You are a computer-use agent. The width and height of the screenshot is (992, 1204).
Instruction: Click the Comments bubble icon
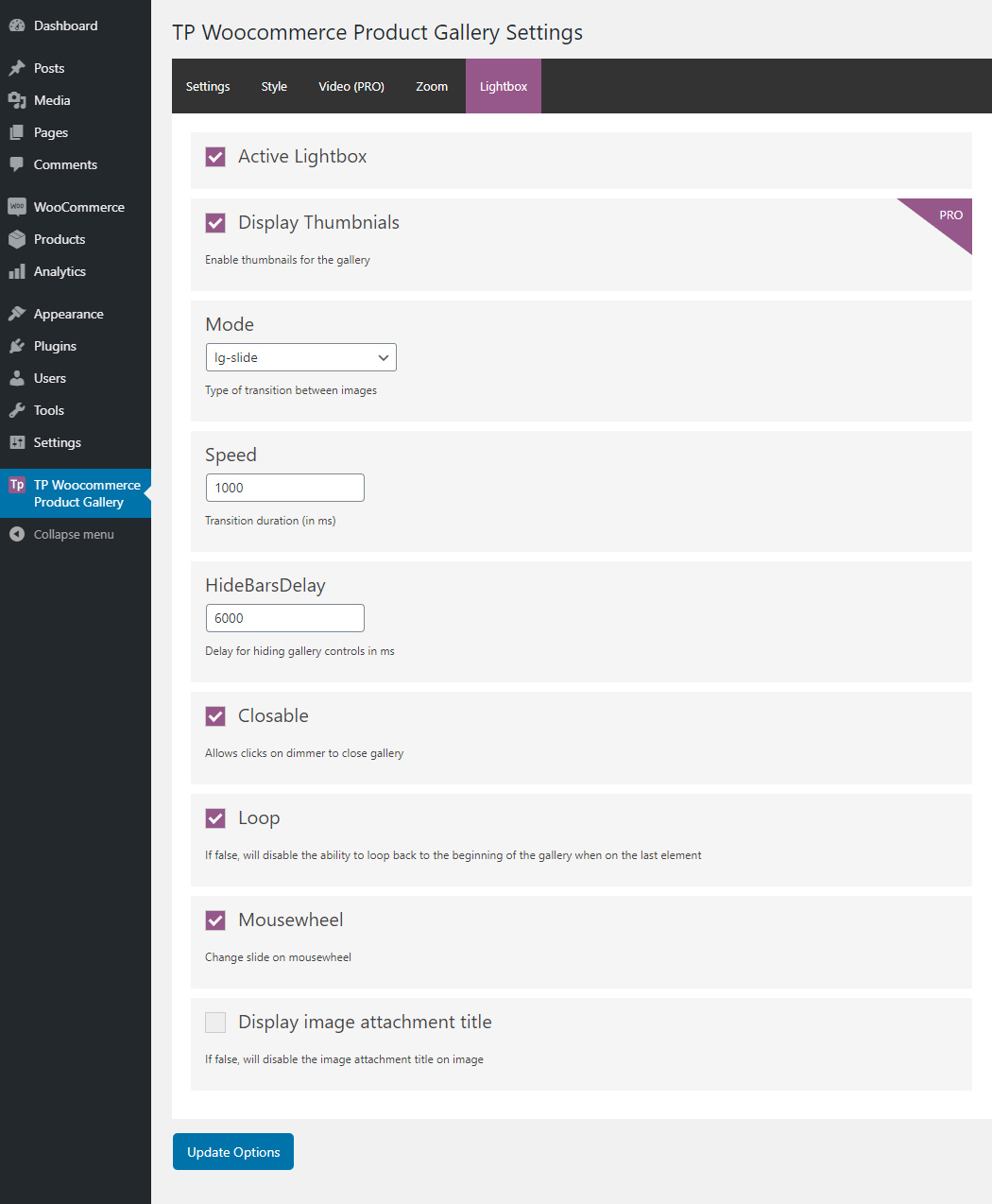coord(17,164)
